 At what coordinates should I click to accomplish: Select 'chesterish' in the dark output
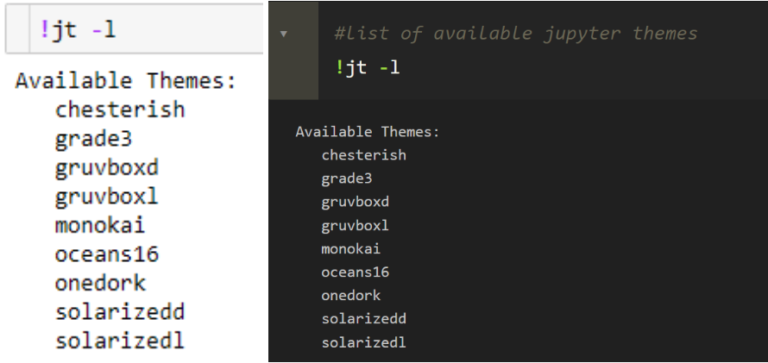point(364,155)
